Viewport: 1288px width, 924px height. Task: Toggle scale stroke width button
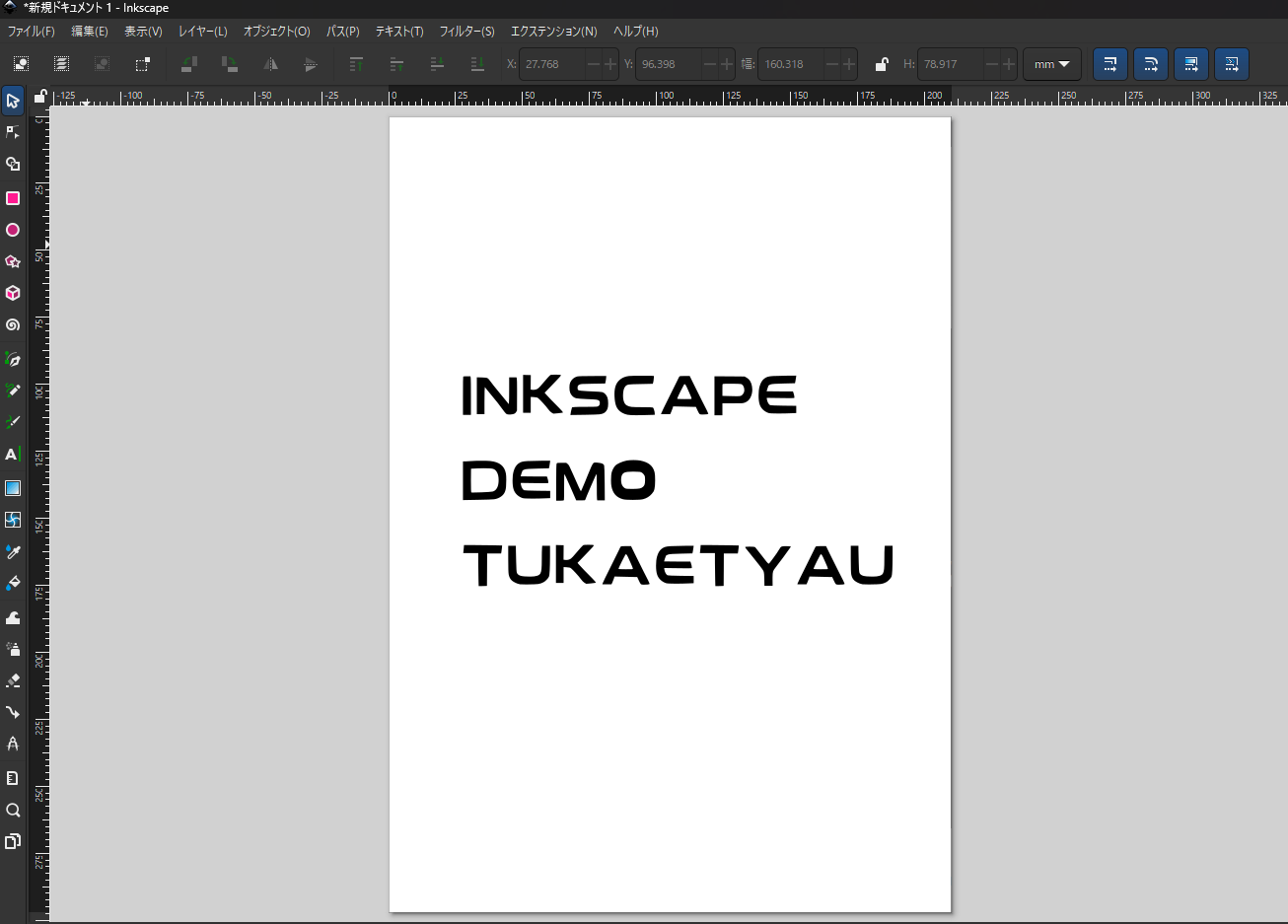1110,64
